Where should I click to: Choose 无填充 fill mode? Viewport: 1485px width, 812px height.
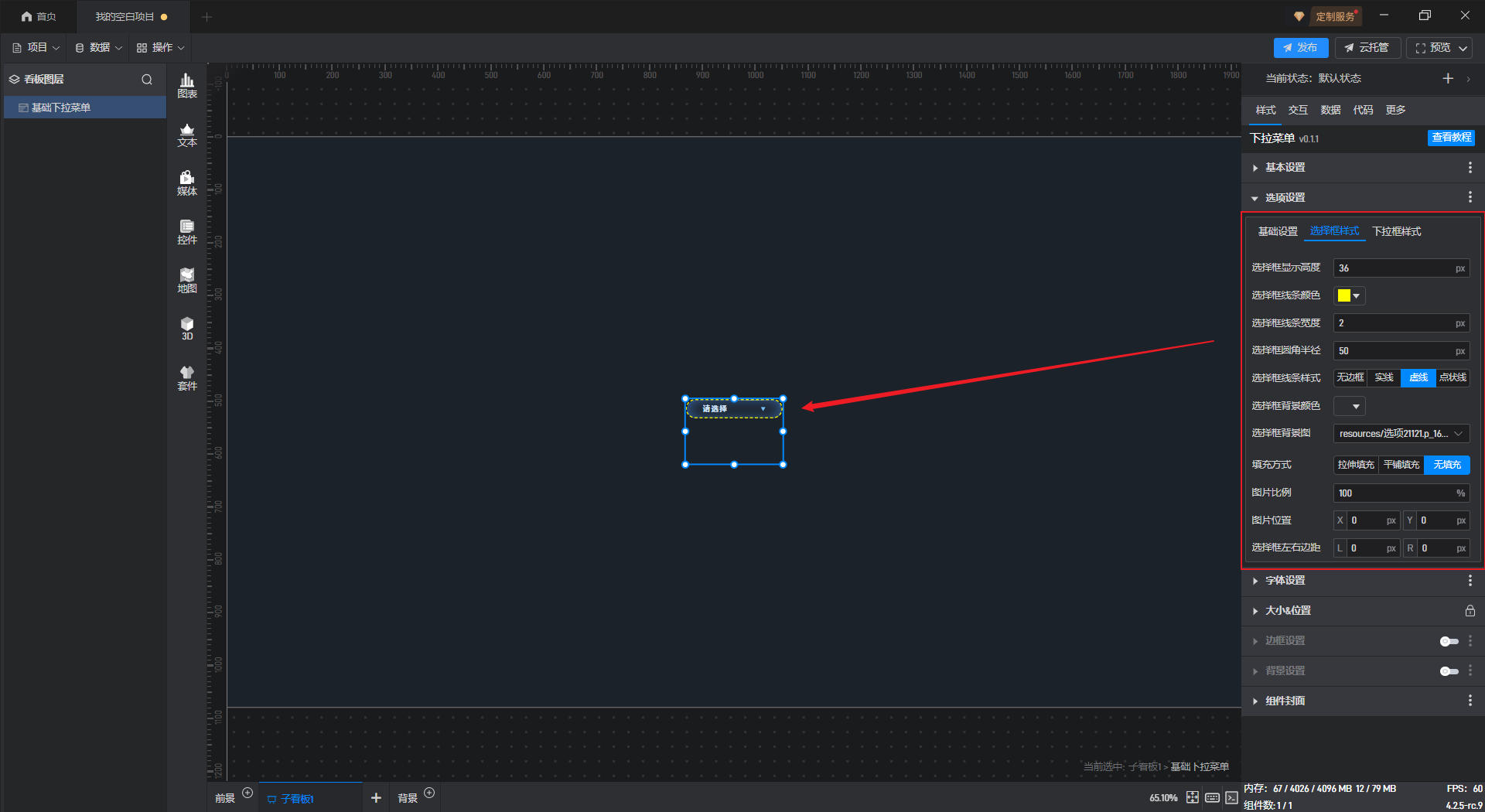1447,465
